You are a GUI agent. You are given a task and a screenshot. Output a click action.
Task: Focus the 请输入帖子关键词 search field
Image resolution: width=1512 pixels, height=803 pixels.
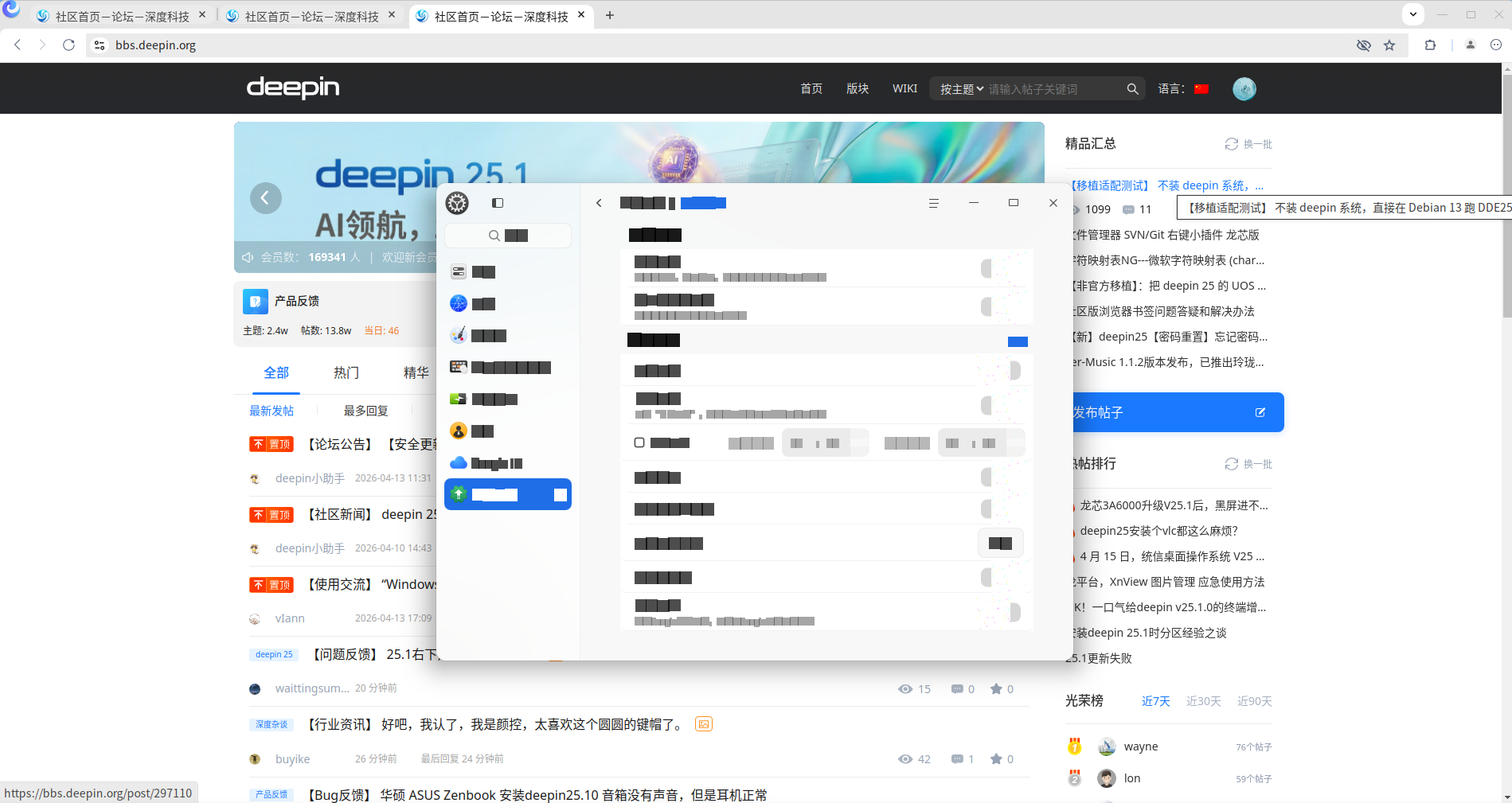(1054, 89)
